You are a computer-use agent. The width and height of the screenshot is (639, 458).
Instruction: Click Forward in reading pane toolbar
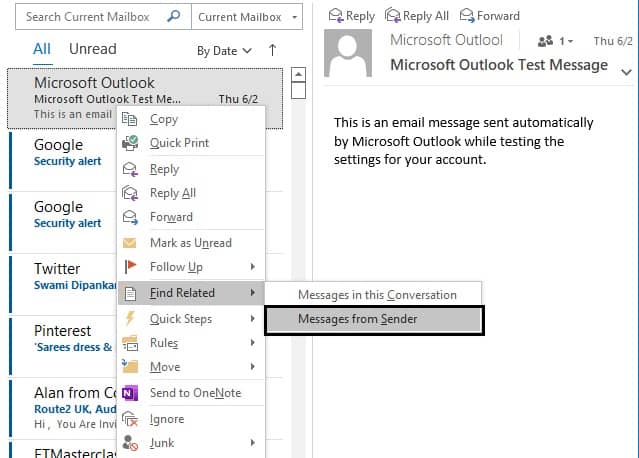click(489, 16)
